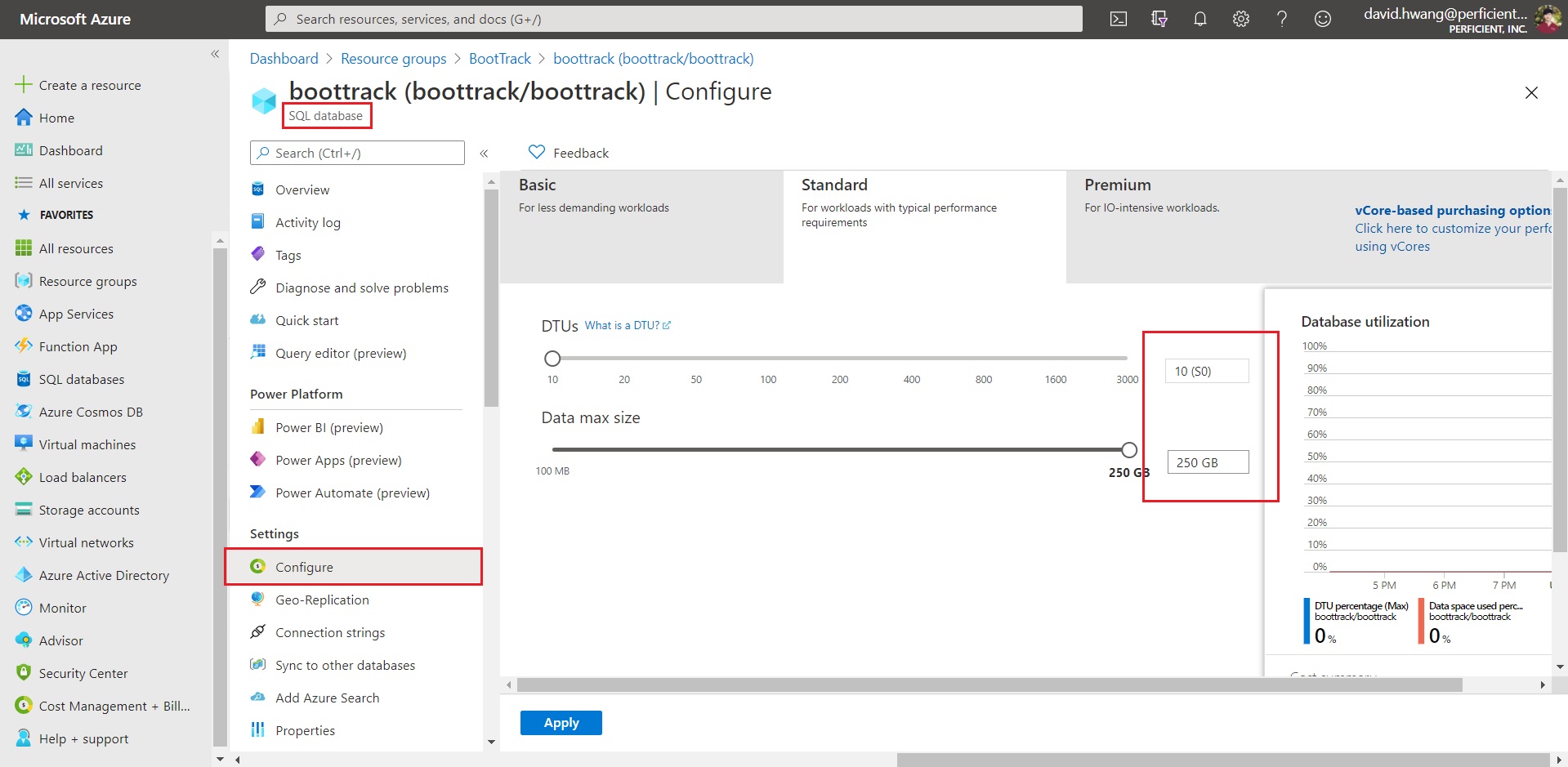Click the App Services icon

click(x=24, y=314)
